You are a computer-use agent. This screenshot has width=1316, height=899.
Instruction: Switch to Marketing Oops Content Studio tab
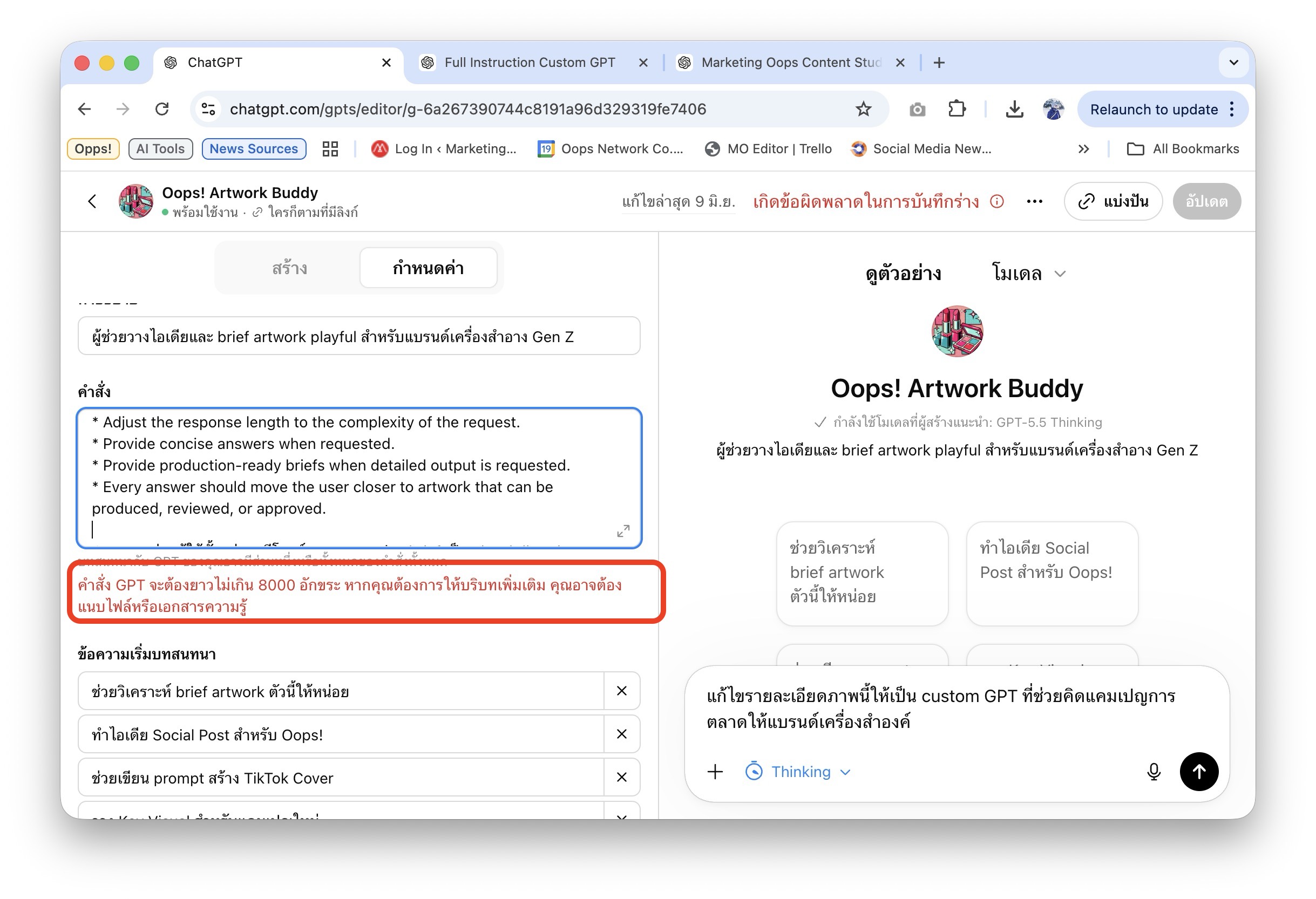point(791,63)
